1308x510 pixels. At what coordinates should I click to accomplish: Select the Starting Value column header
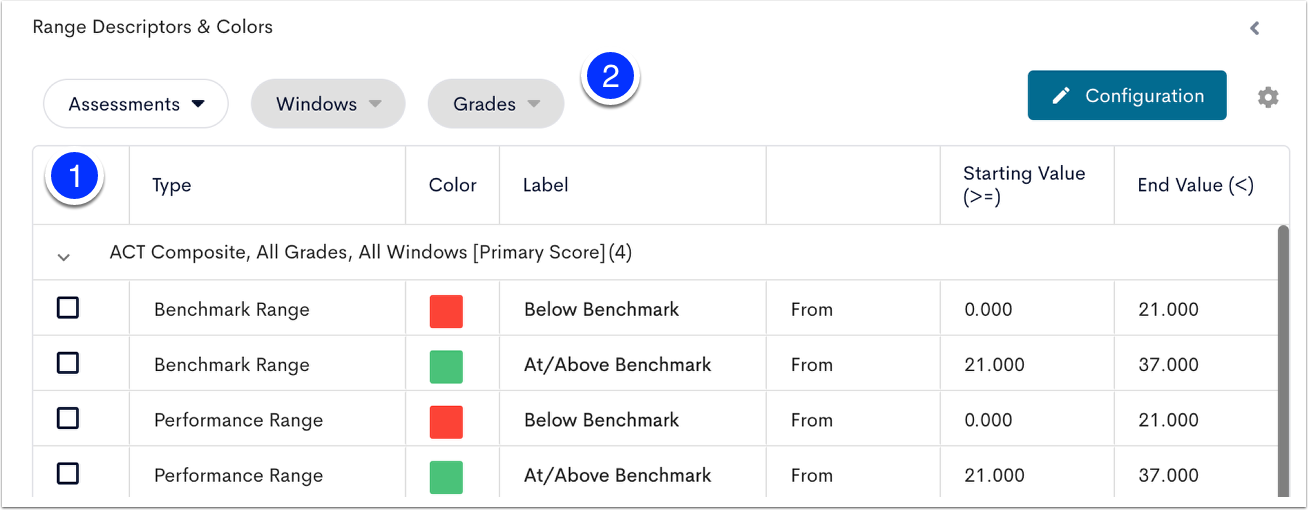(1024, 185)
